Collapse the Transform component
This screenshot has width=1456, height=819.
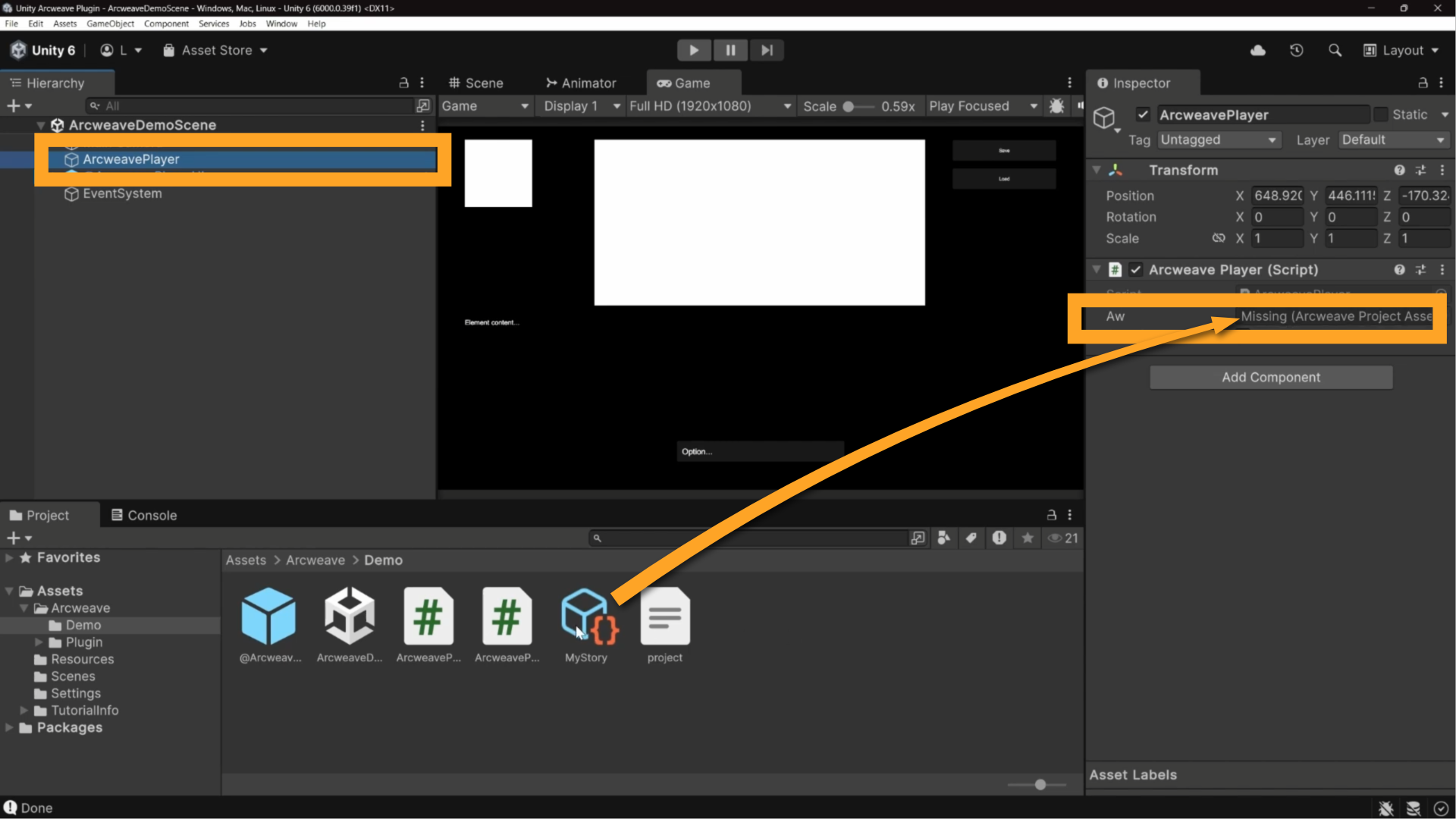1097,170
